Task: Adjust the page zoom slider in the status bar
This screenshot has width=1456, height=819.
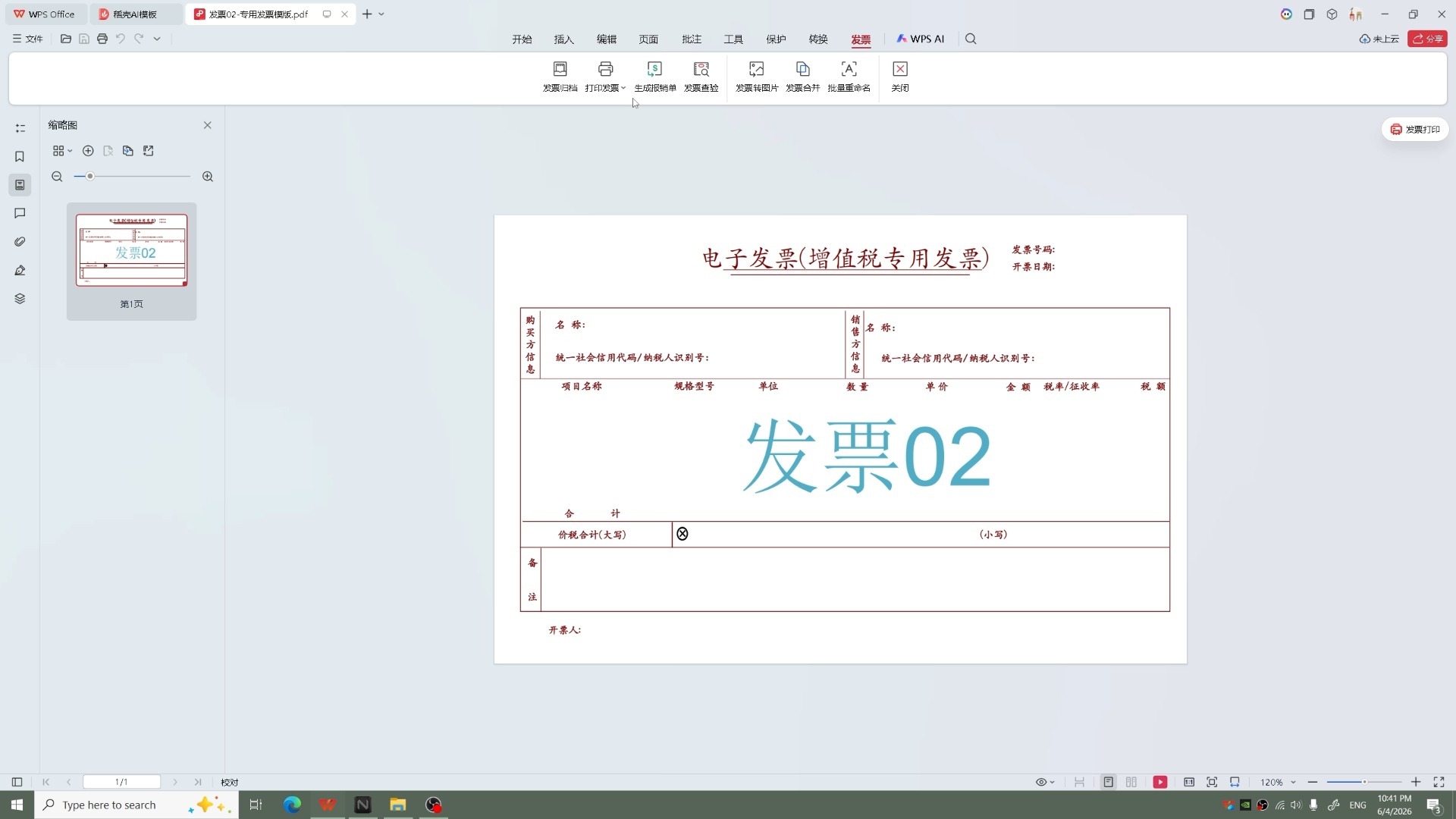Action: click(1363, 782)
